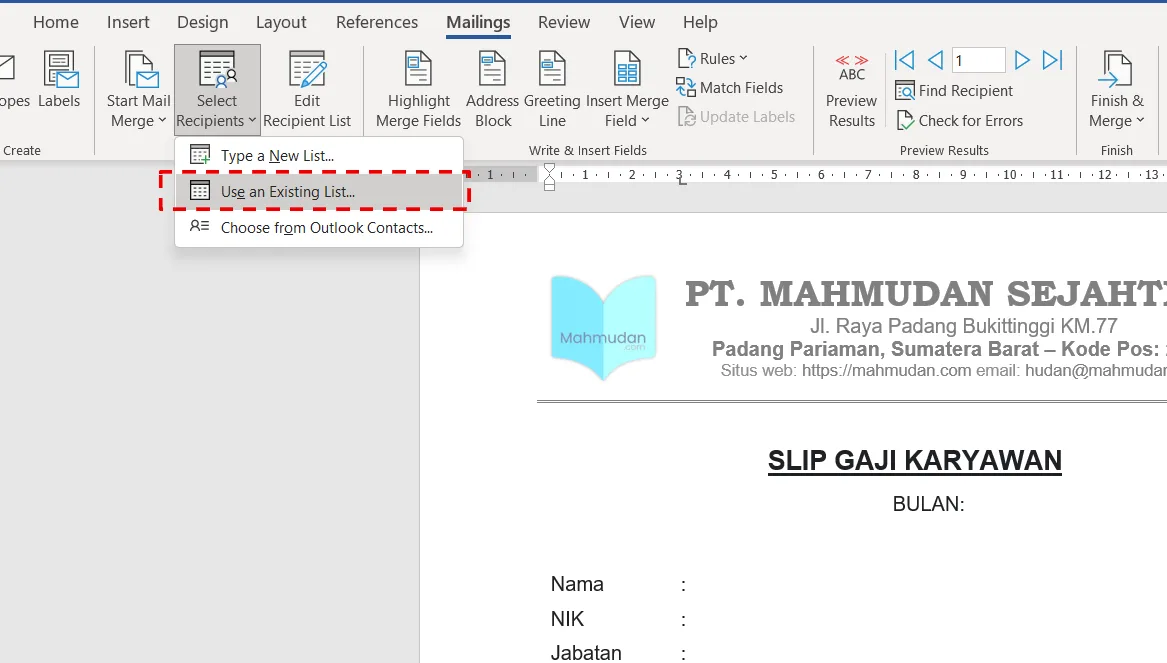The height and width of the screenshot is (663, 1167).
Task: Click the Padang Pariaman, Sumatera Barat line
Action: point(939,349)
